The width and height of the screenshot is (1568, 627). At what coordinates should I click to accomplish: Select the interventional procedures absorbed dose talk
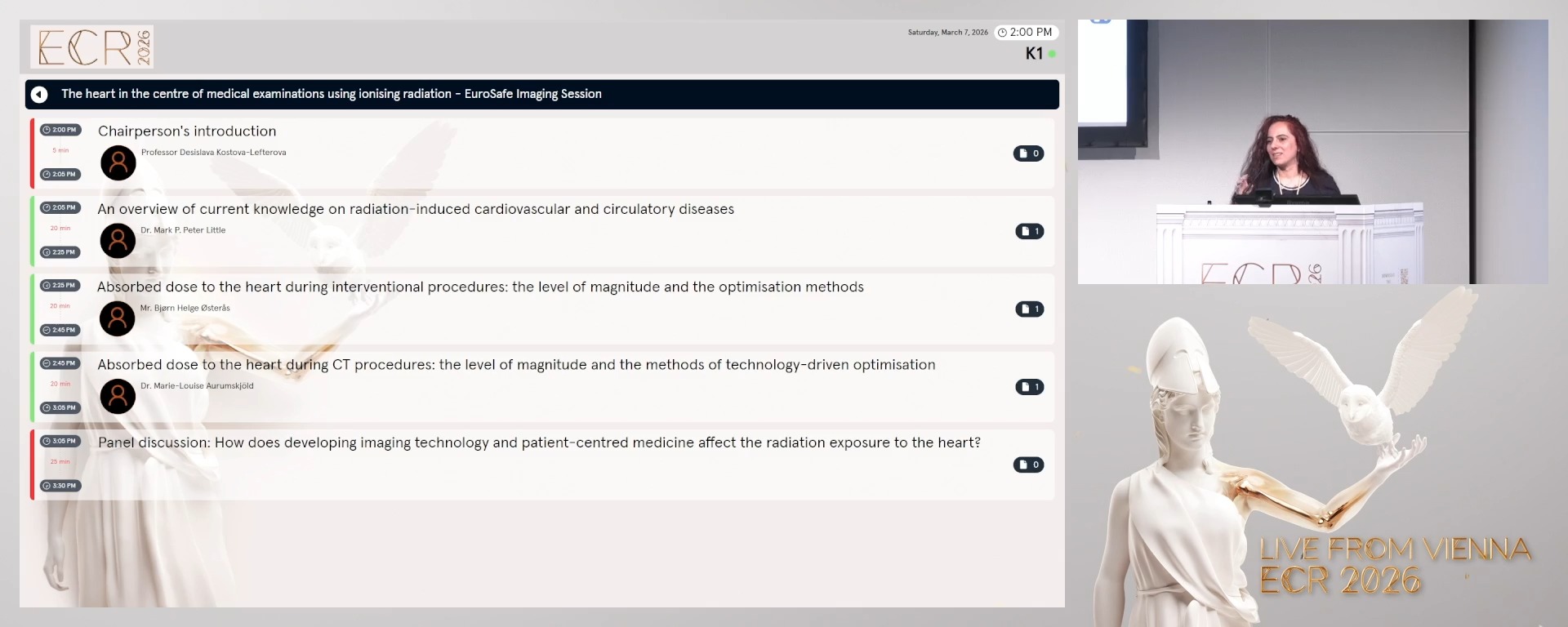click(x=480, y=287)
